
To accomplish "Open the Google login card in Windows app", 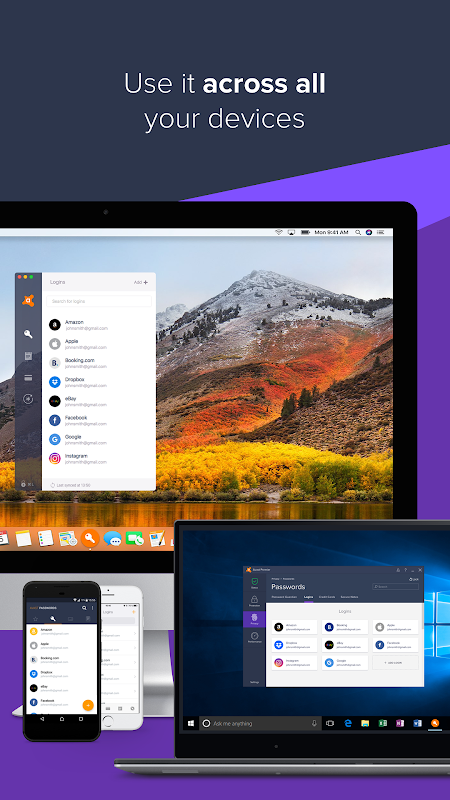I will pos(344,663).
